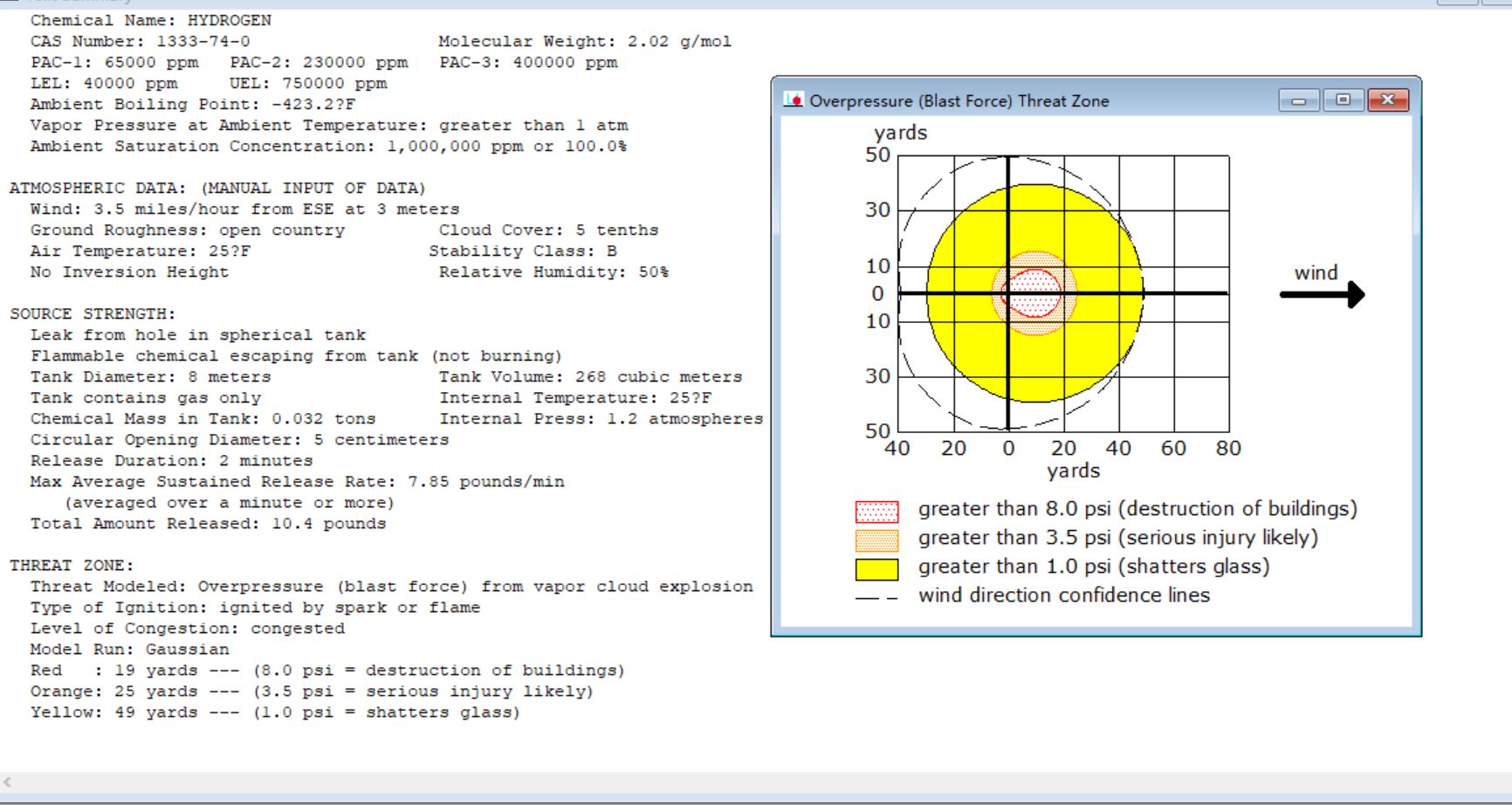Click the wind direction arrow

point(1322,294)
